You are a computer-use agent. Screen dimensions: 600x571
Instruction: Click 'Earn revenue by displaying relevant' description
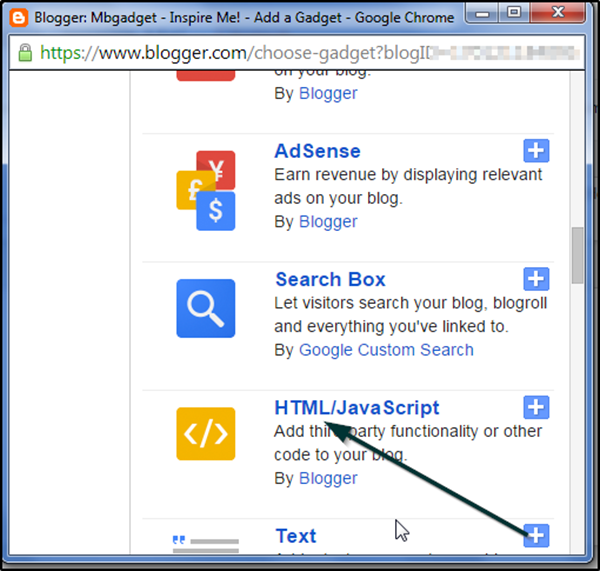(x=408, y=175)
